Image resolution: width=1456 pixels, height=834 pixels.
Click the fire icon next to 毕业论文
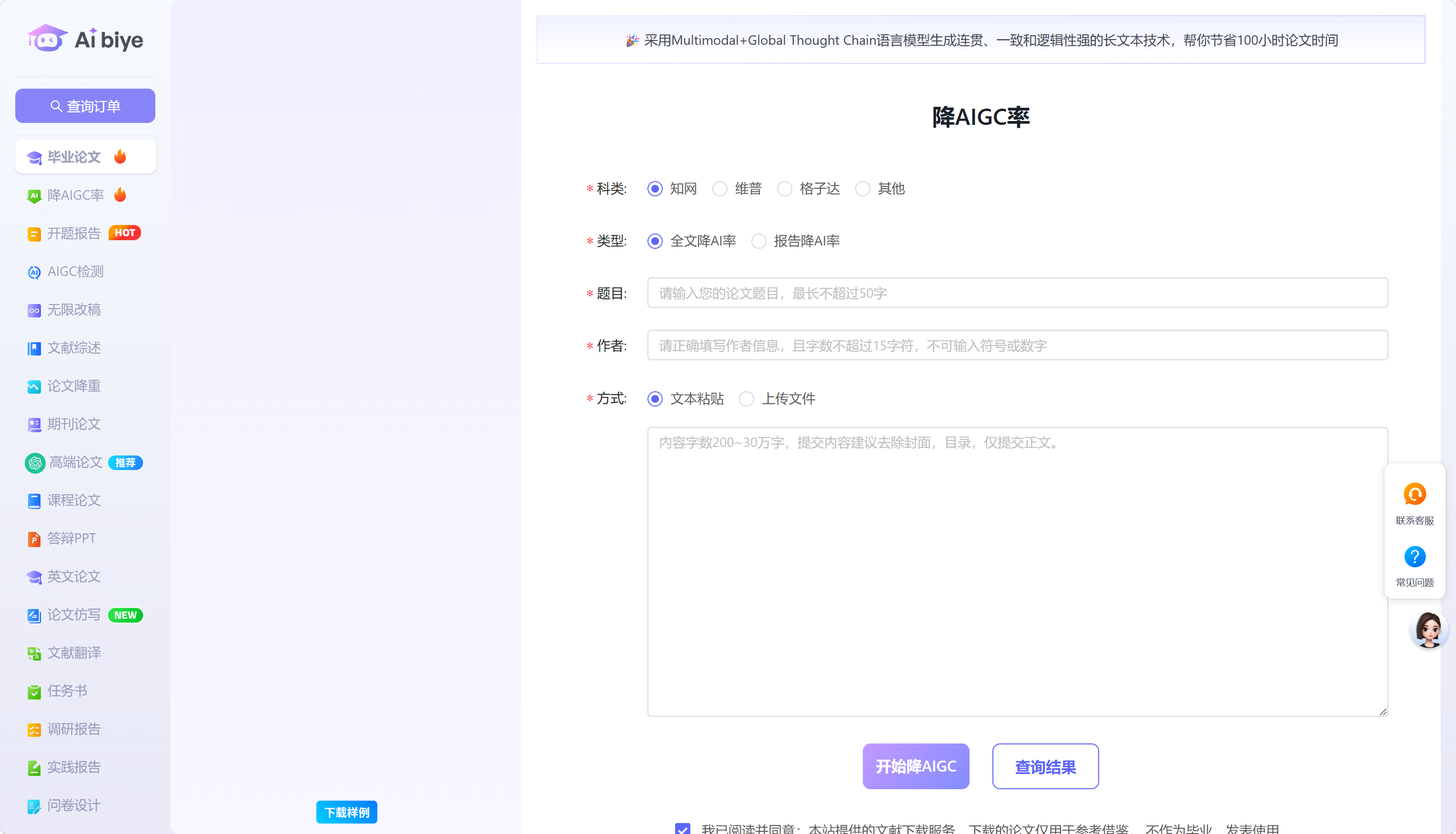[120, 156]
